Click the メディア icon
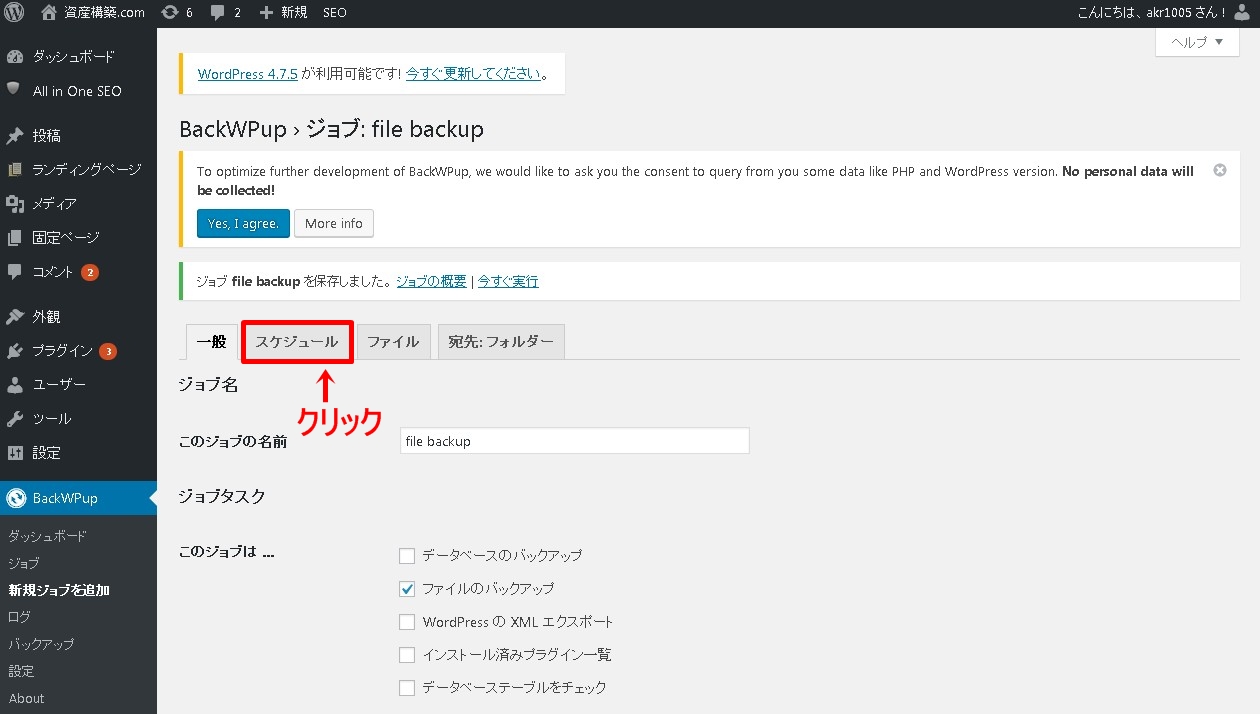Viewport: 1260px width, 714px height. pos(14,204)
